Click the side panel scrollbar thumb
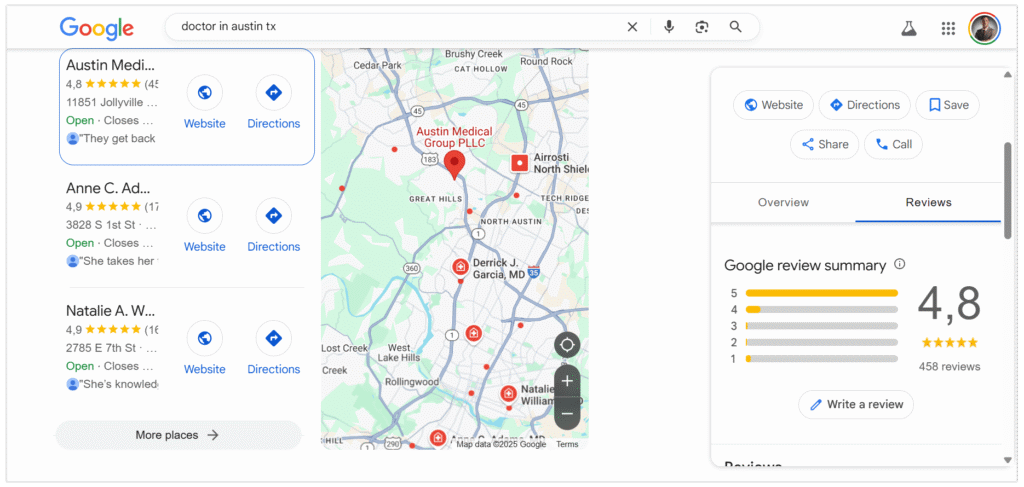Screen dimensions: 1024x487 click(x=1008, y=190)
